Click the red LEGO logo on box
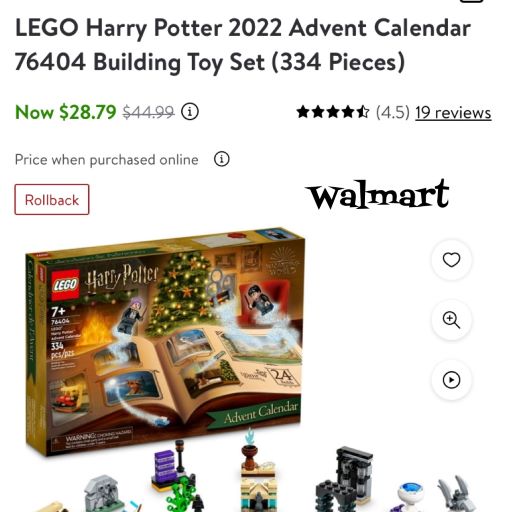The height and width of the screenshot is (512, 512). [65, 285]
